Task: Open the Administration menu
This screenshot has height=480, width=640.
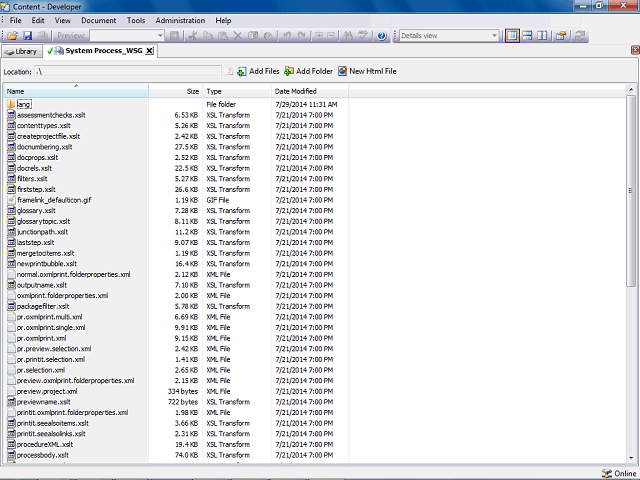Action: coord(180,20)
